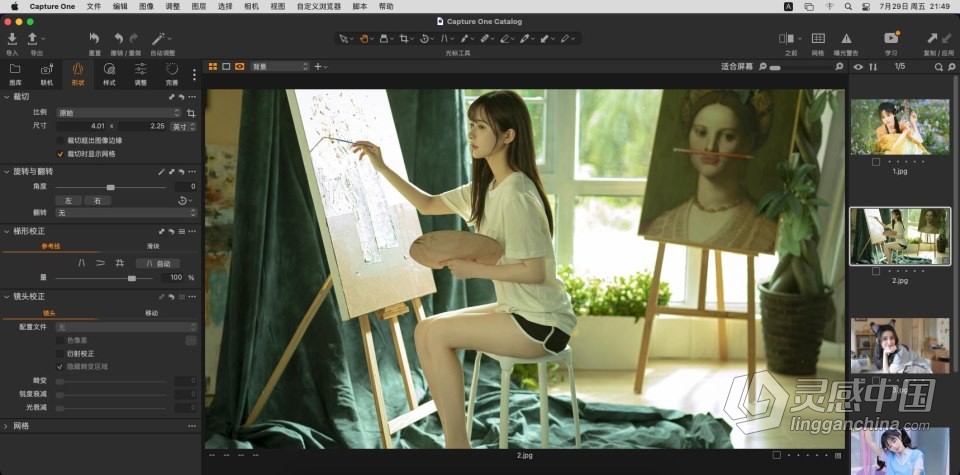Collapse the 梯形校正 panel
960x475 pixels.
6,231
